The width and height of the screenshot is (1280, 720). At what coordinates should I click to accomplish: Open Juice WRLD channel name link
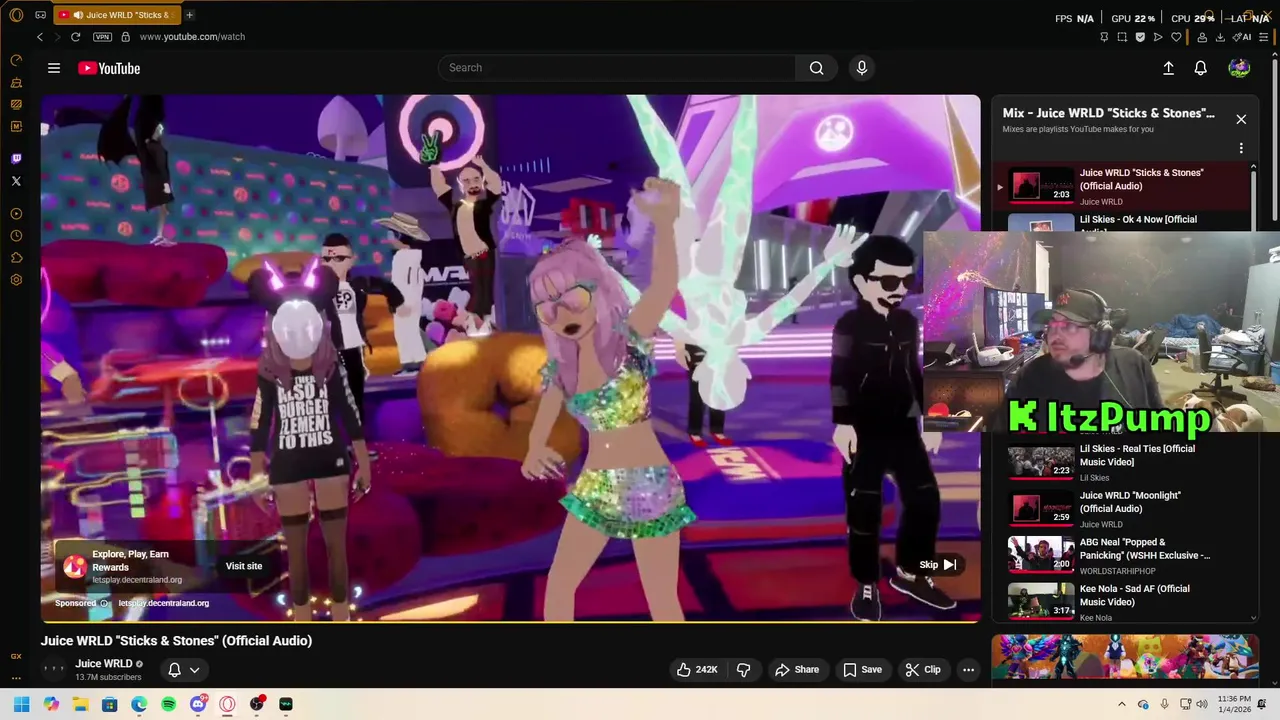[104, 664]
